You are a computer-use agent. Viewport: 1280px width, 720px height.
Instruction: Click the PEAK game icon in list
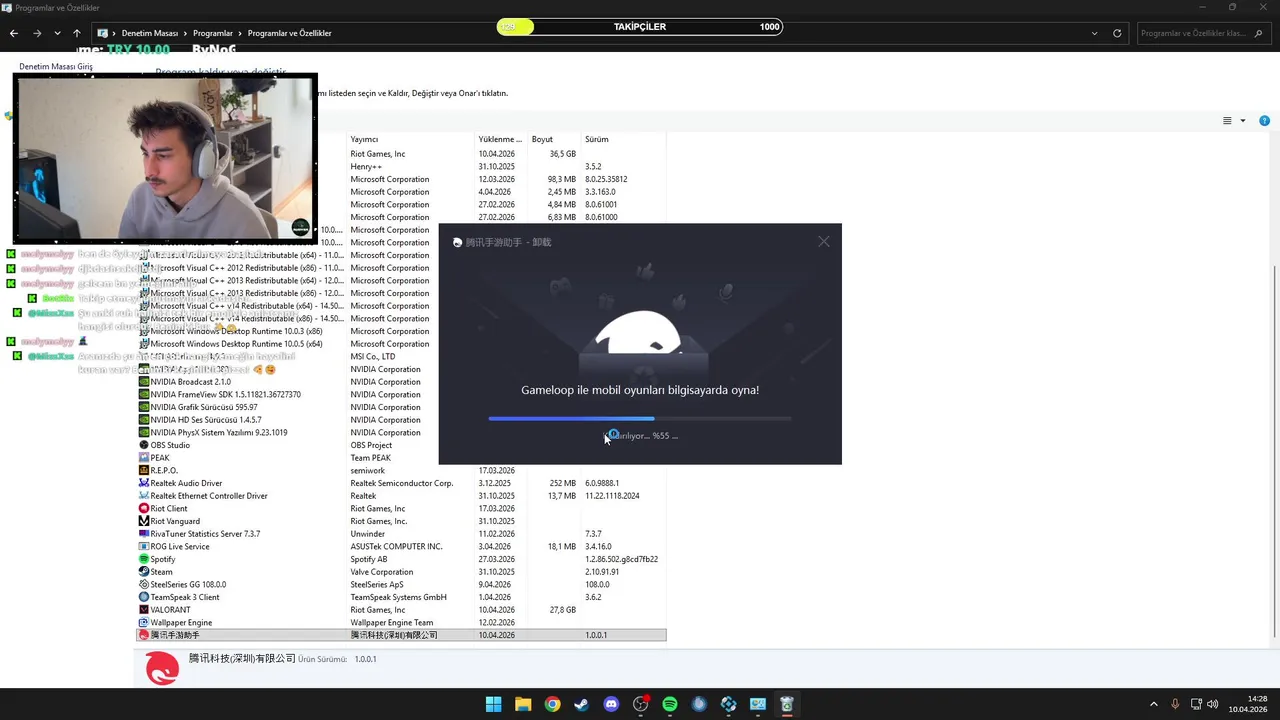[144, 458]
